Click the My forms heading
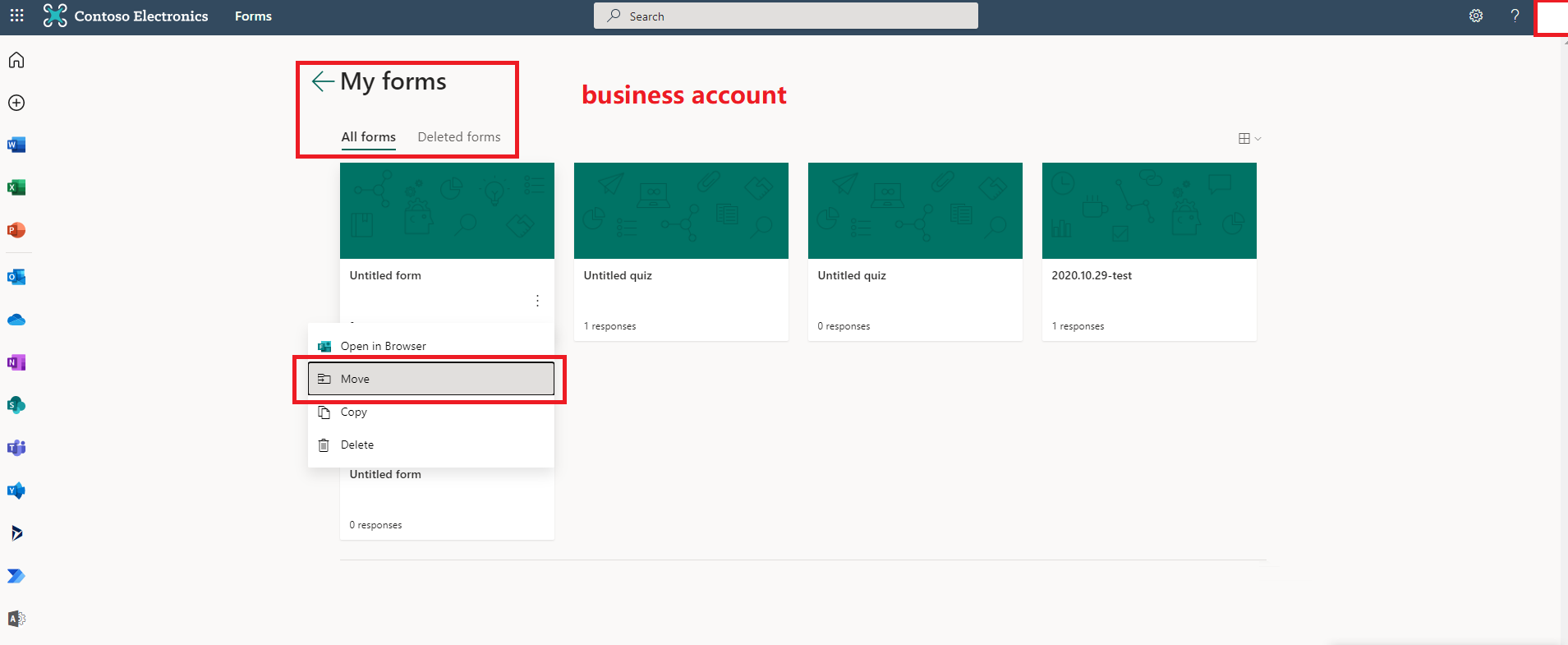1568x645 pixels. coord(393,81)
